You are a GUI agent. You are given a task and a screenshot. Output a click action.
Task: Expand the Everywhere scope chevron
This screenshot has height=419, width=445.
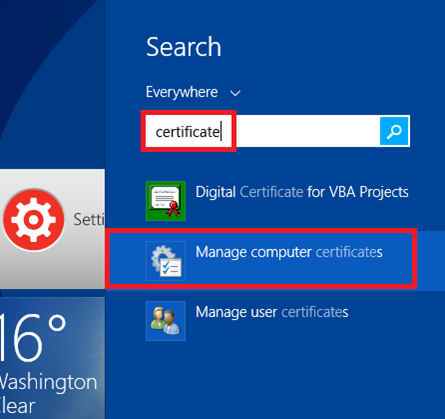click(x=235, y=93)
